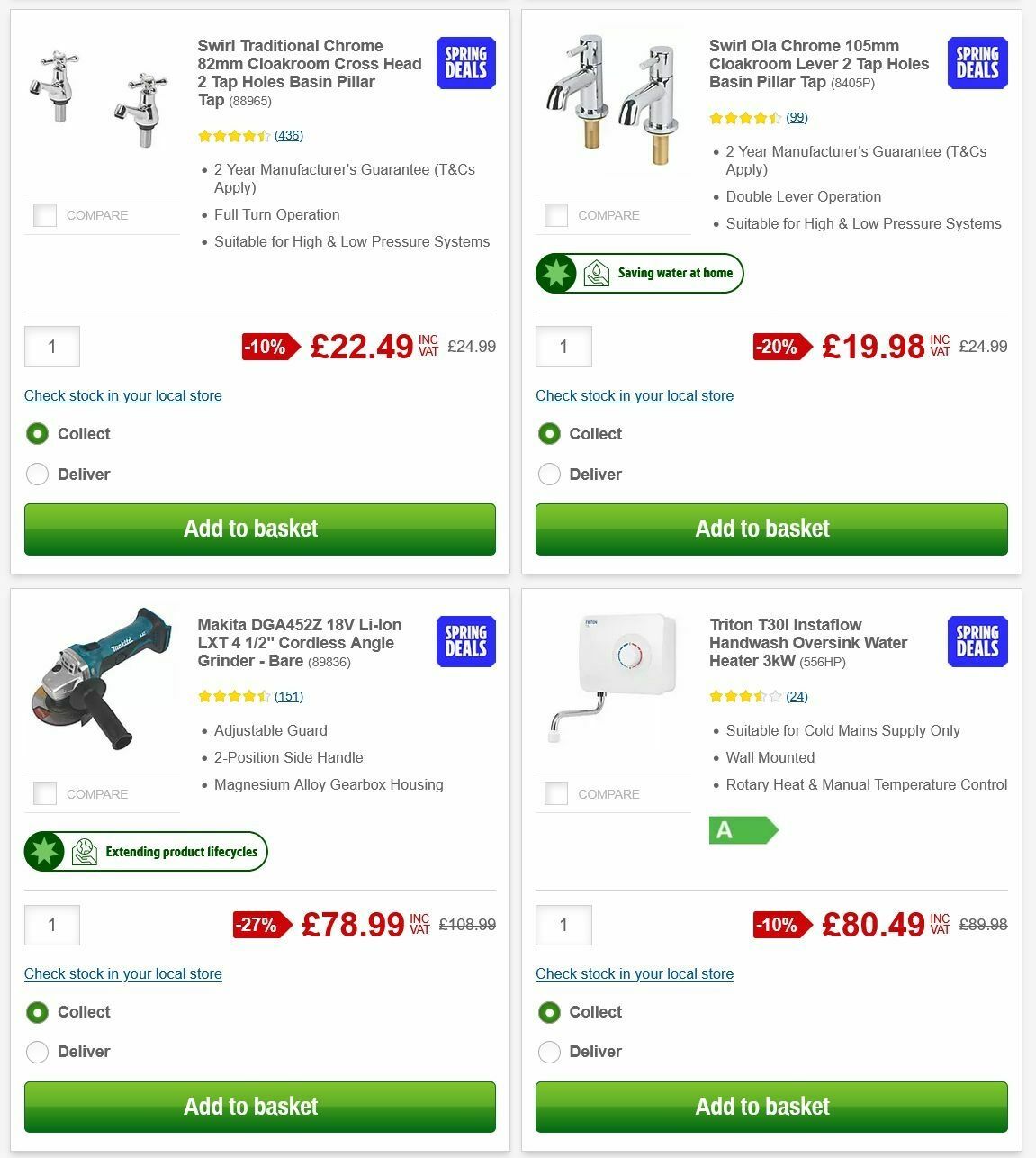1036x1158 pixels.
Task: Click the Saving water at home badge
Action: pos(640,273)
